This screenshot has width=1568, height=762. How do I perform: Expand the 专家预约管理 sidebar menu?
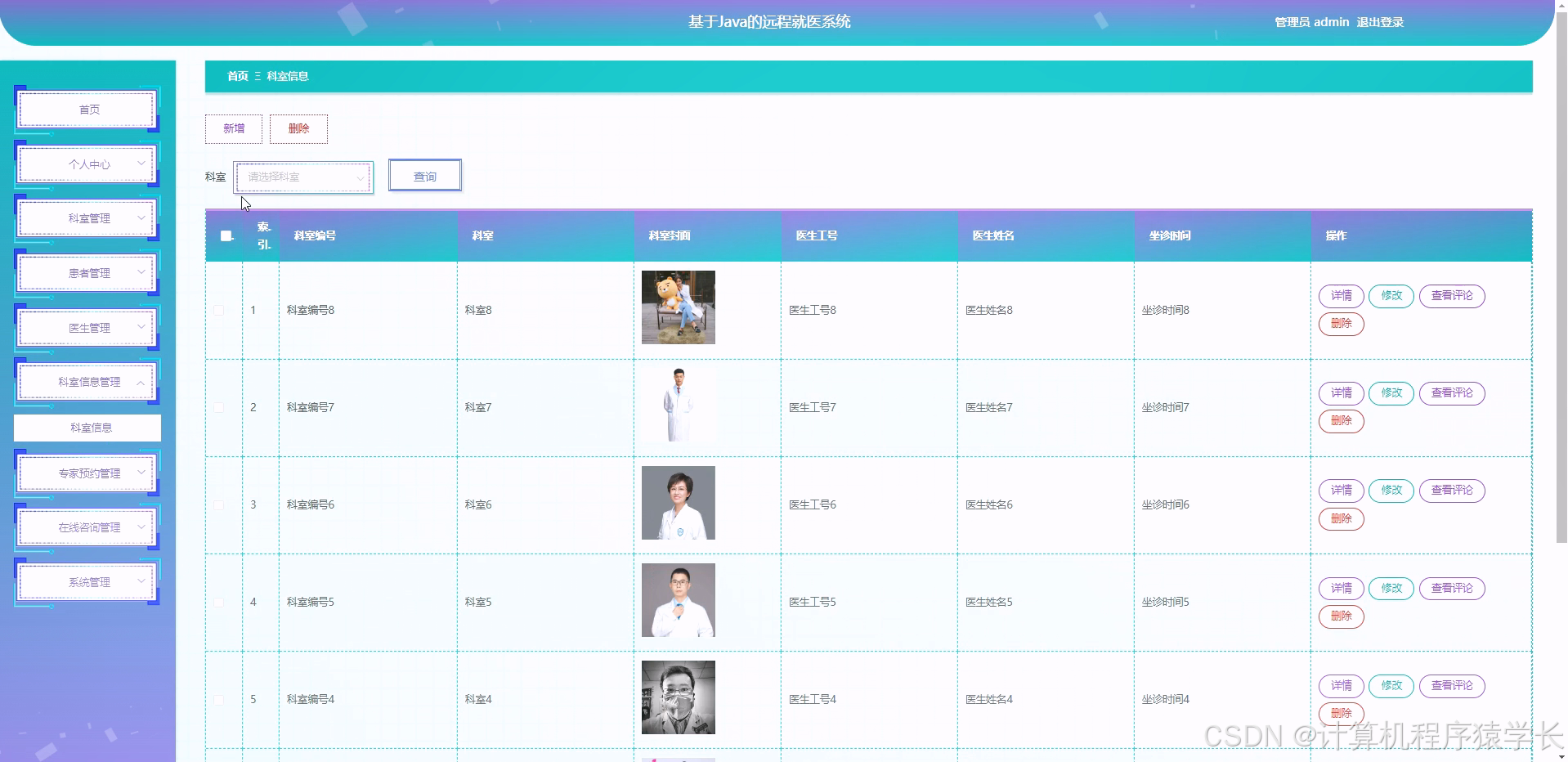88,473
